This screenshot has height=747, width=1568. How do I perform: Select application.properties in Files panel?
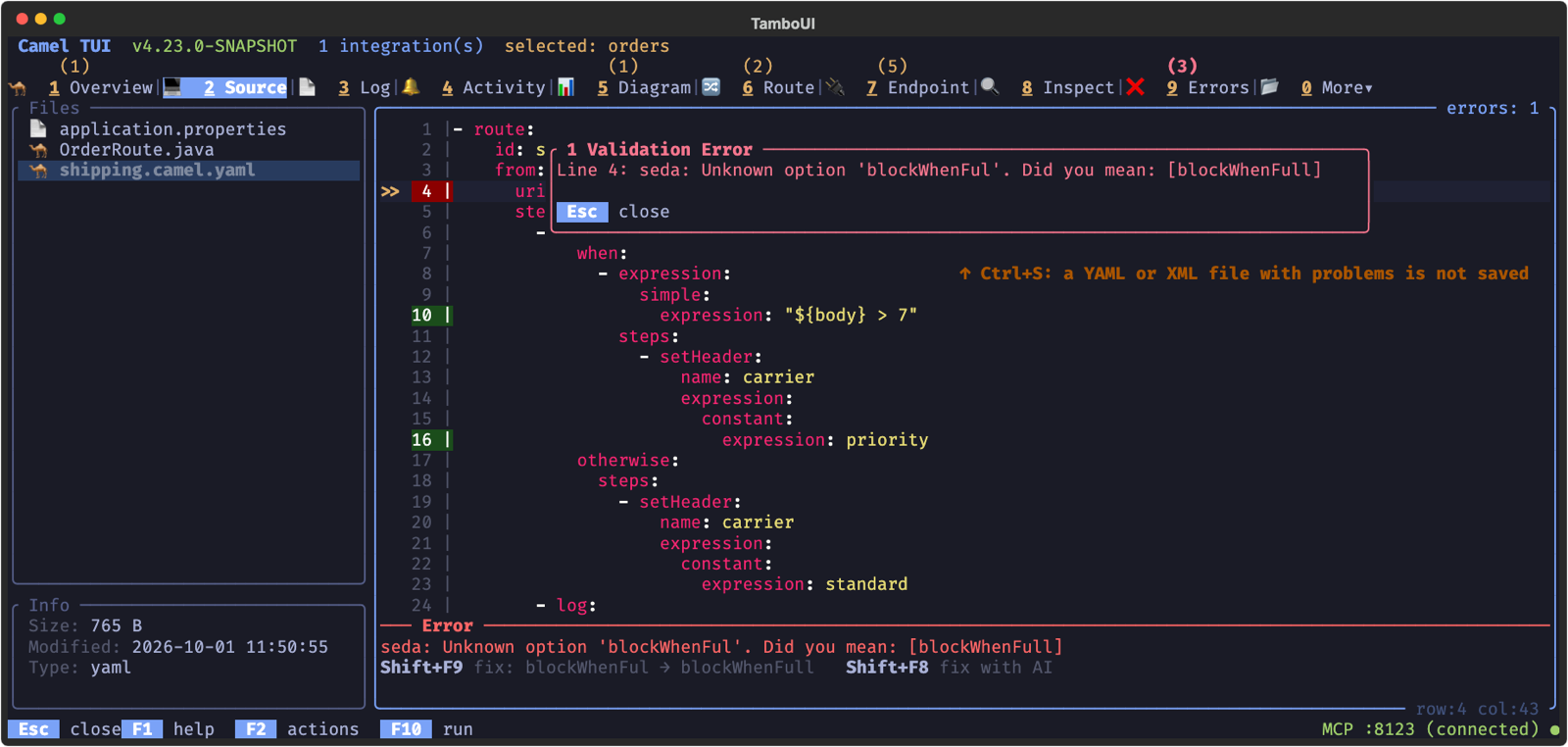pos(172,128)
